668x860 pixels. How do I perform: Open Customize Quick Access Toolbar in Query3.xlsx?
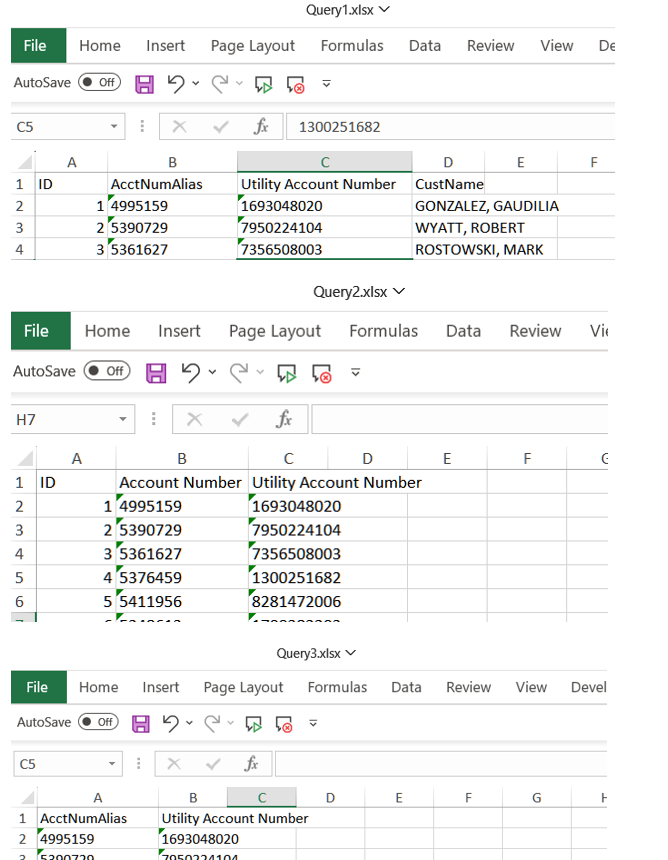pyautogui.click(x=313, y=723)
